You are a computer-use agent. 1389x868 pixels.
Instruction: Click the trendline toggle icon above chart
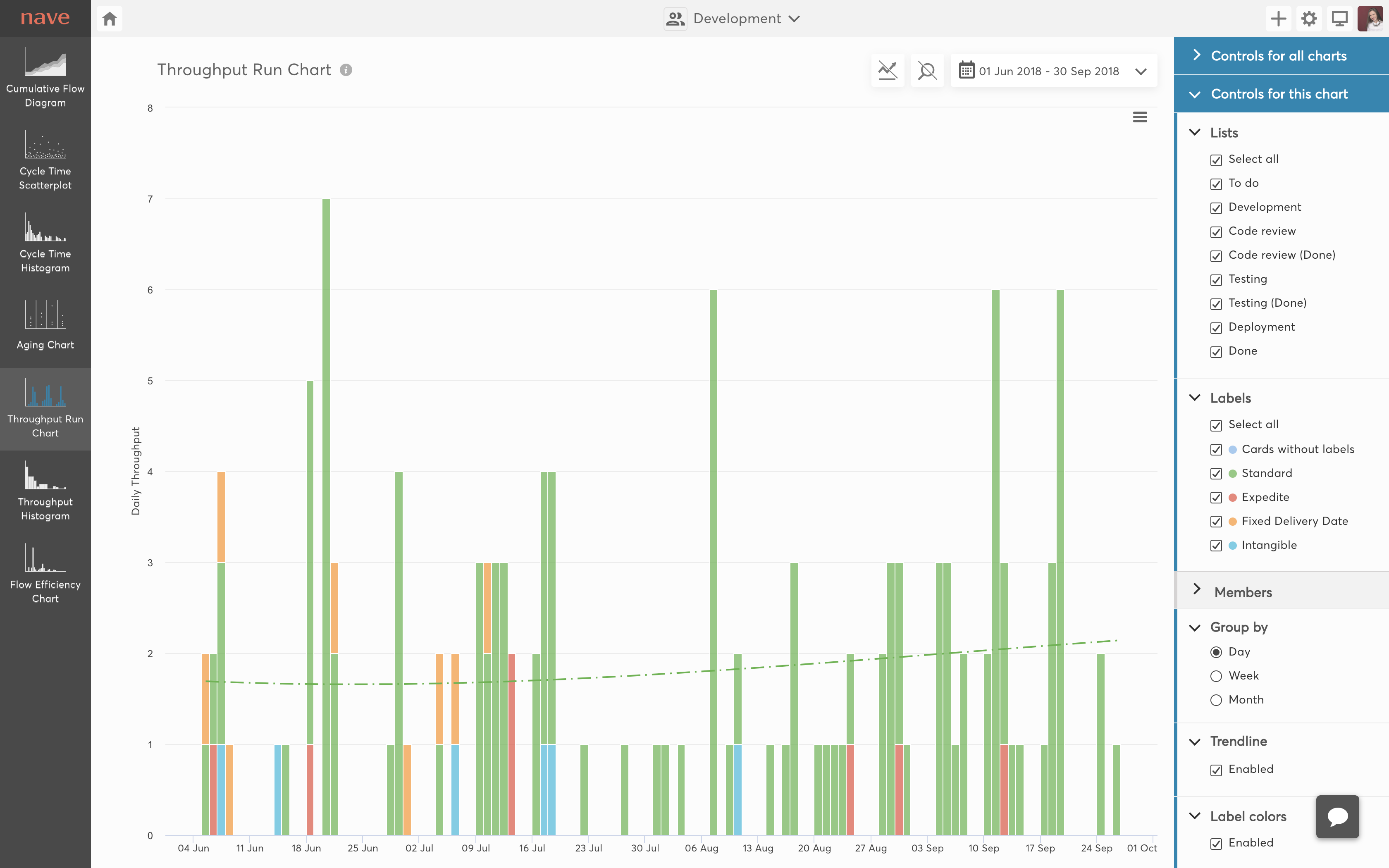click(888, 71)
